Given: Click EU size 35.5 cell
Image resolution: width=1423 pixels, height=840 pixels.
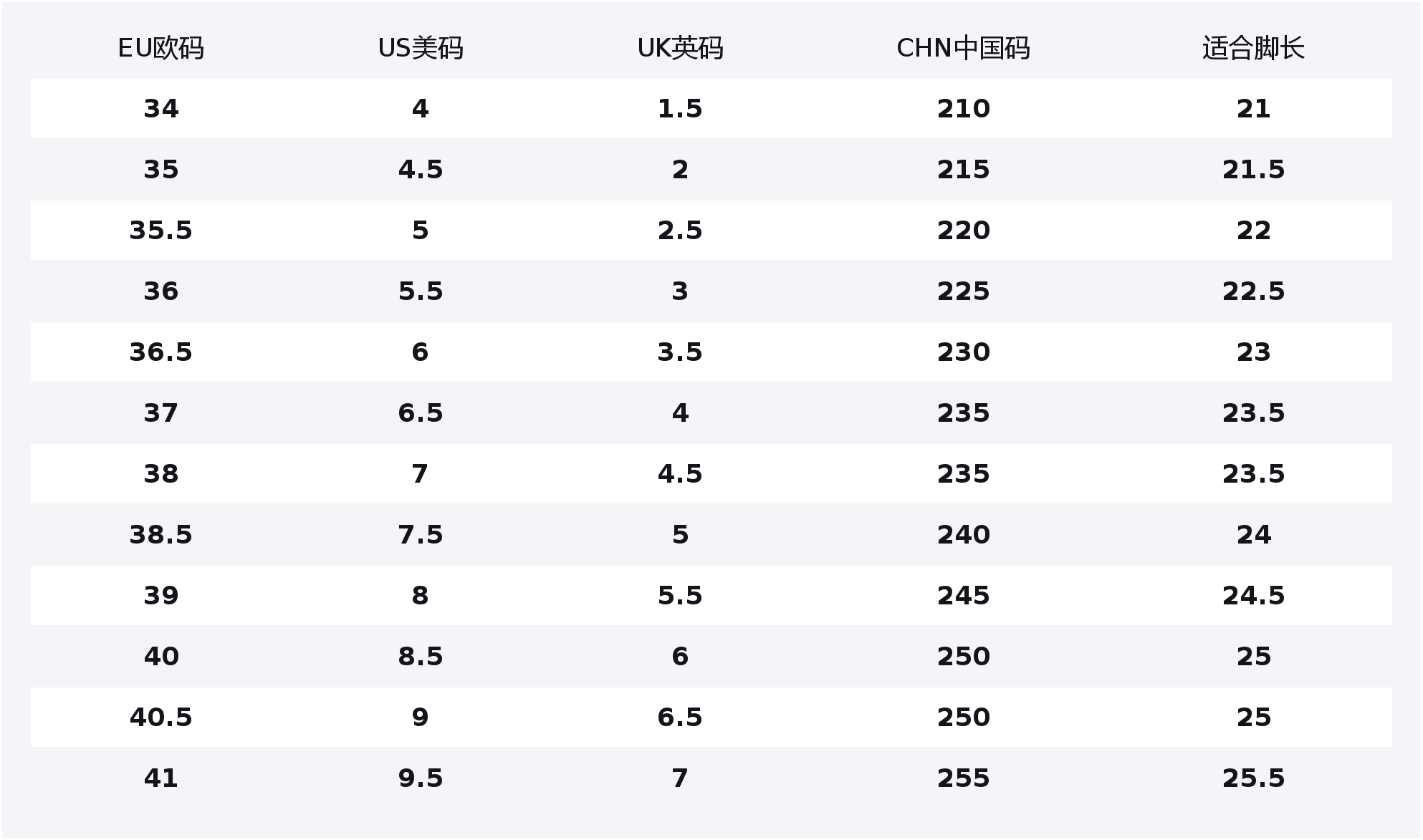Looking at the screenshot, I should click(160, 231).
